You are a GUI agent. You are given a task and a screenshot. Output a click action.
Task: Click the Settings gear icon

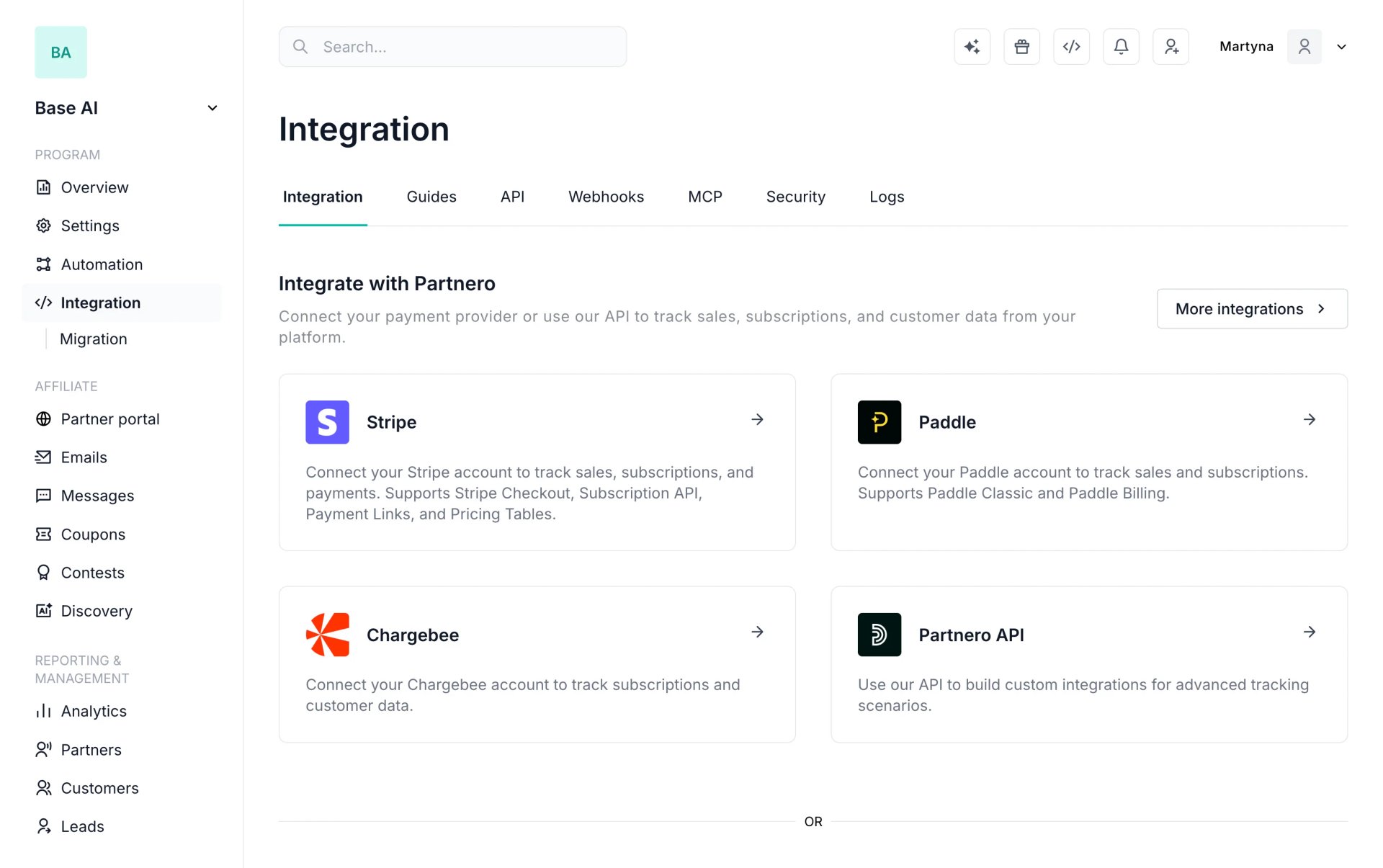pyautogui.click(x=43, y=225)
